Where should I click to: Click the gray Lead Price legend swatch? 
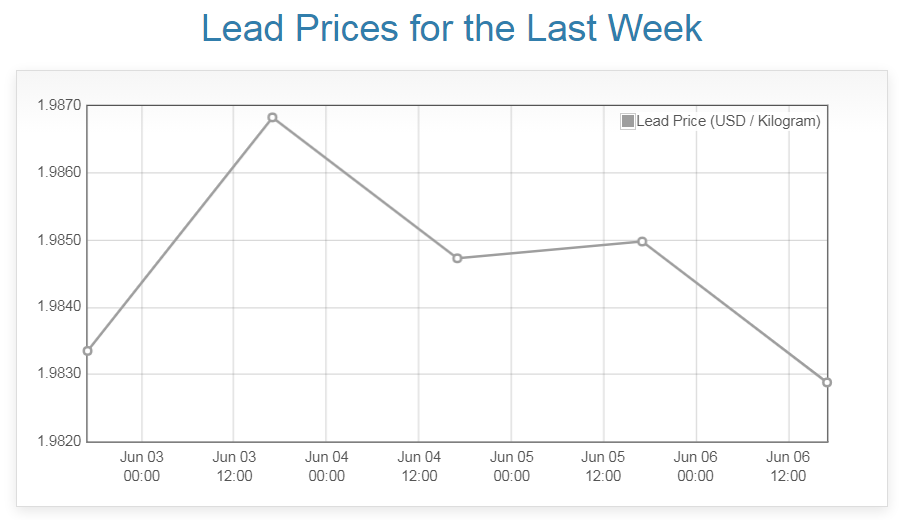[628, 121]
